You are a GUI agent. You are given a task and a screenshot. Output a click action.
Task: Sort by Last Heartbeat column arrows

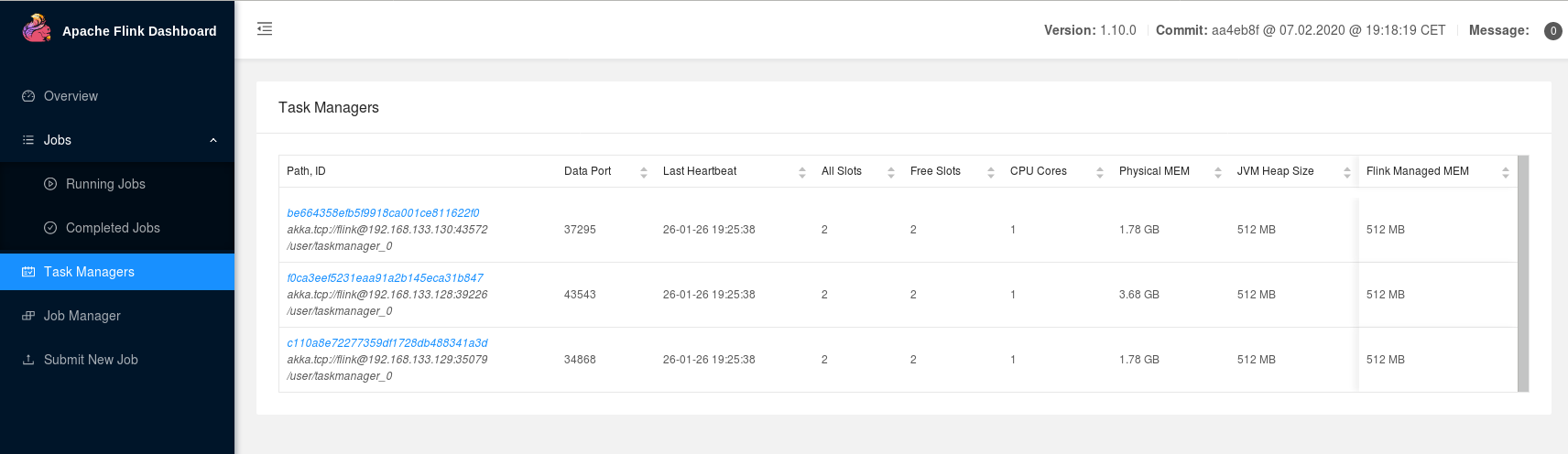[801, 172]
